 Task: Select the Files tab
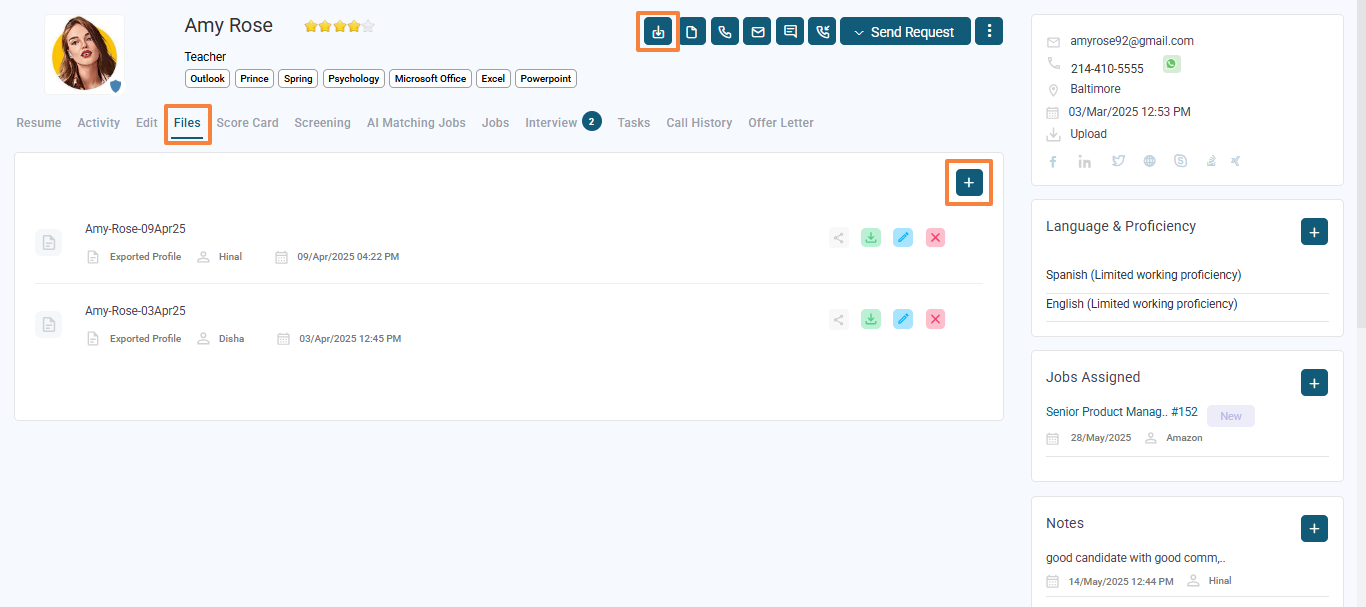187,123
